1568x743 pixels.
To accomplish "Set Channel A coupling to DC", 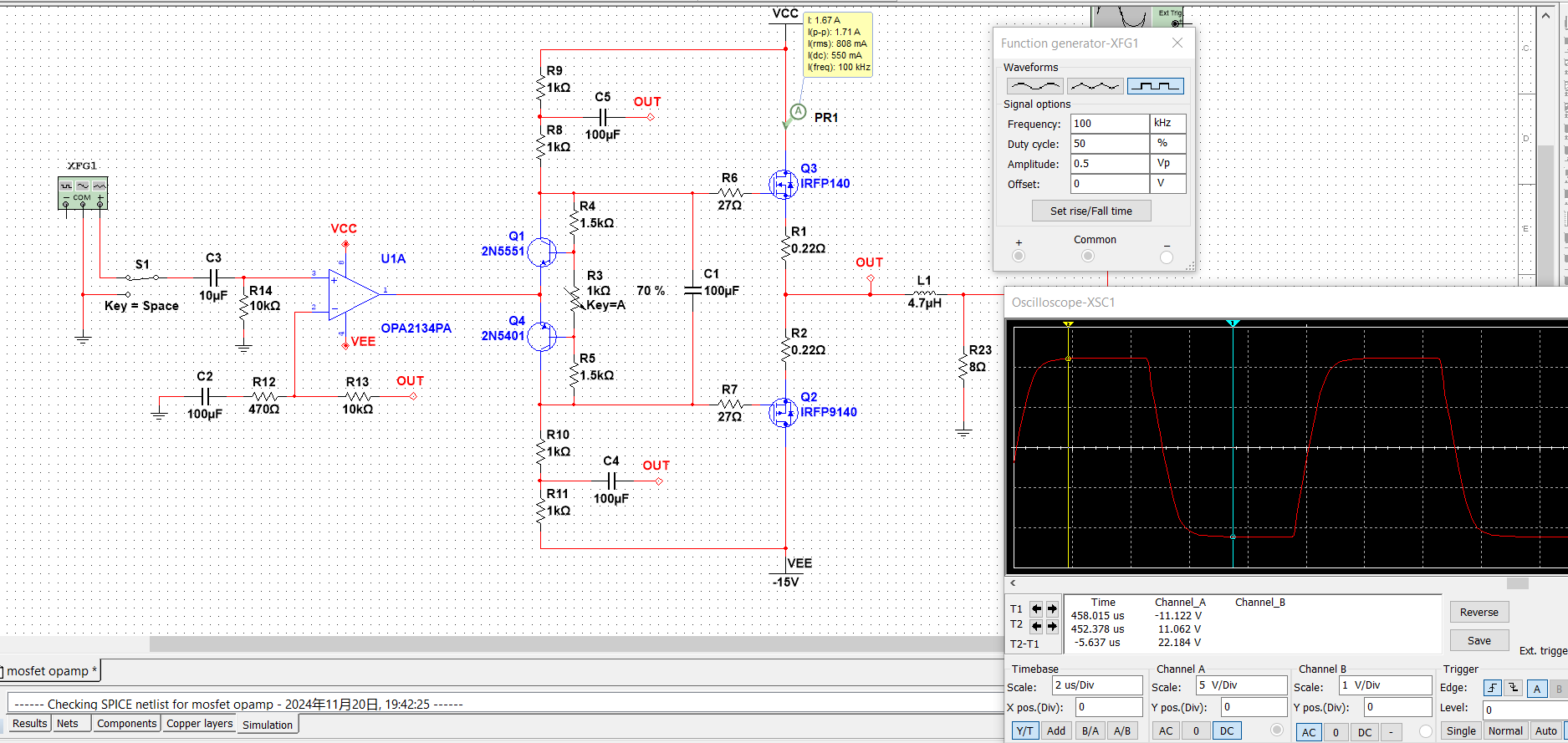I will [x=1227, y=731].
